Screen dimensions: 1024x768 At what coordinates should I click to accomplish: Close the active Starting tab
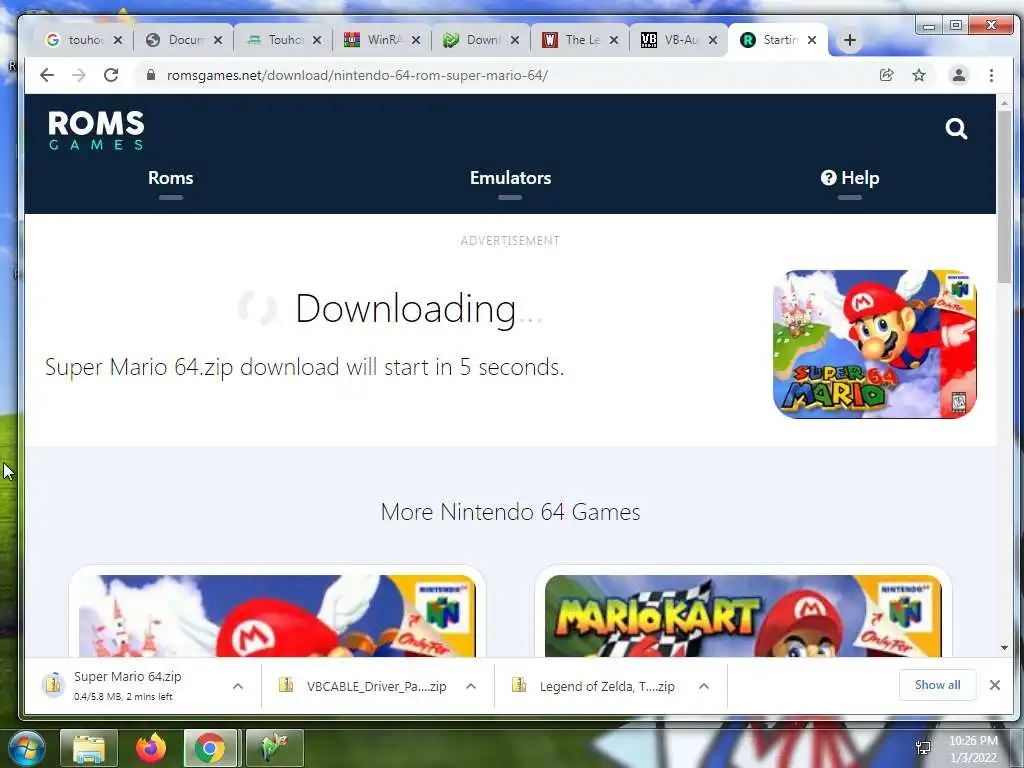click(x=812, y=40)
